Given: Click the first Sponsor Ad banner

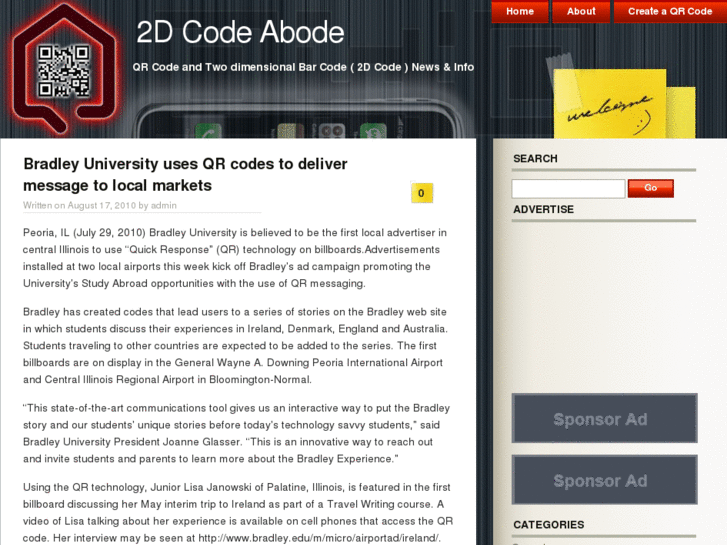Looking at the screenshot, I should tap(604, 418).
